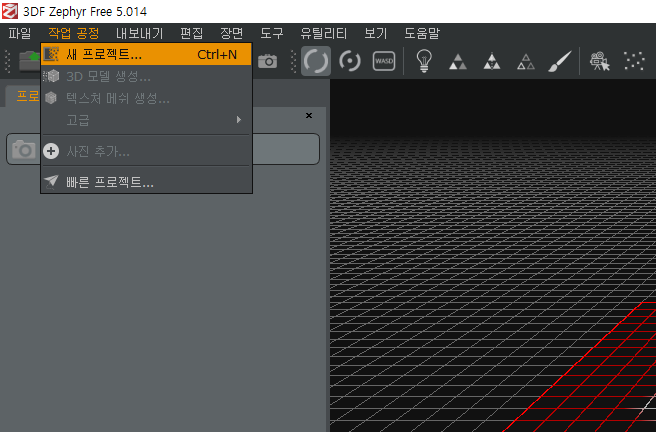Select the paintbrush tool icon
This screenshot has height=432, width=656.
(x=560, y=61)
